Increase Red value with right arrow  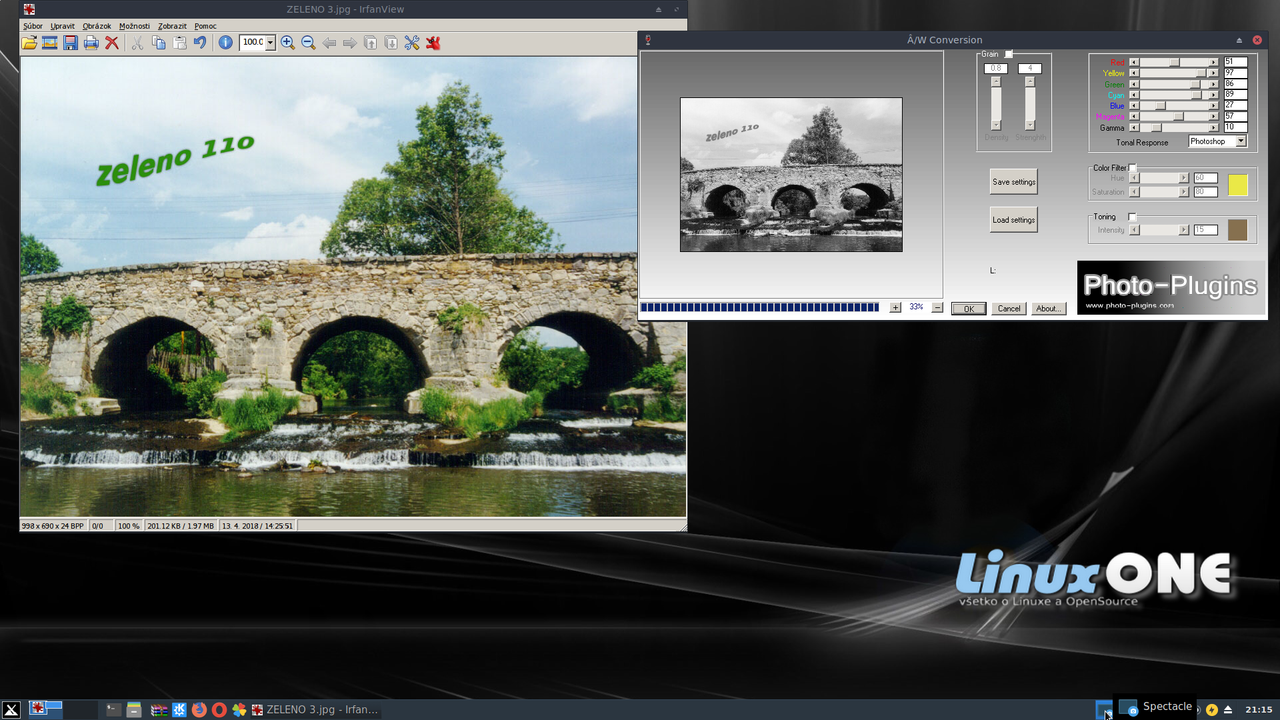[1214, 62]
